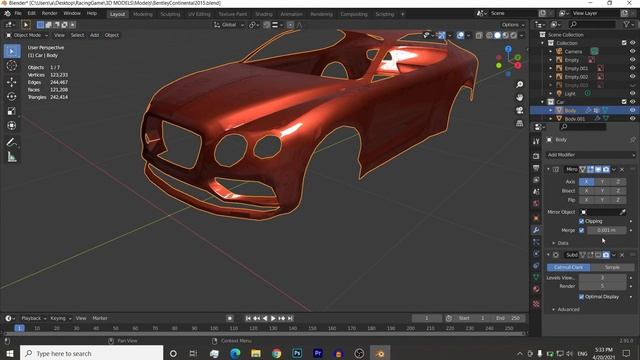Toggle the Merge checkbox
640x360 pixels.
click(581, 230)
